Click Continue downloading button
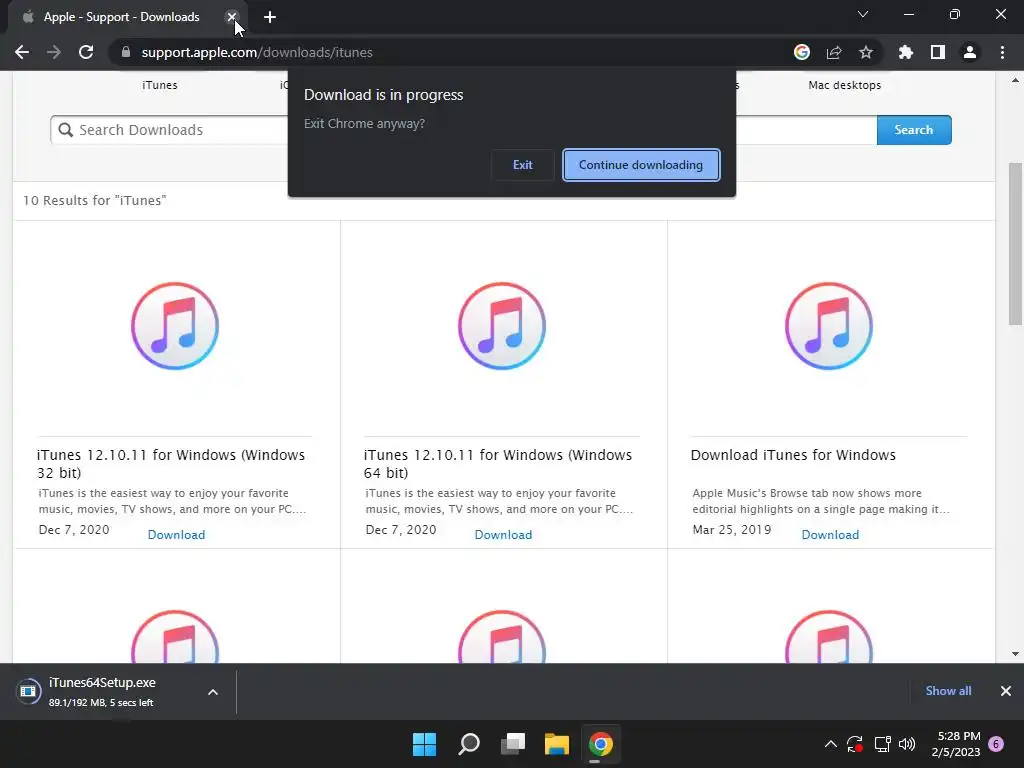This screenshot has width=1024, height=768. (641, 165)
